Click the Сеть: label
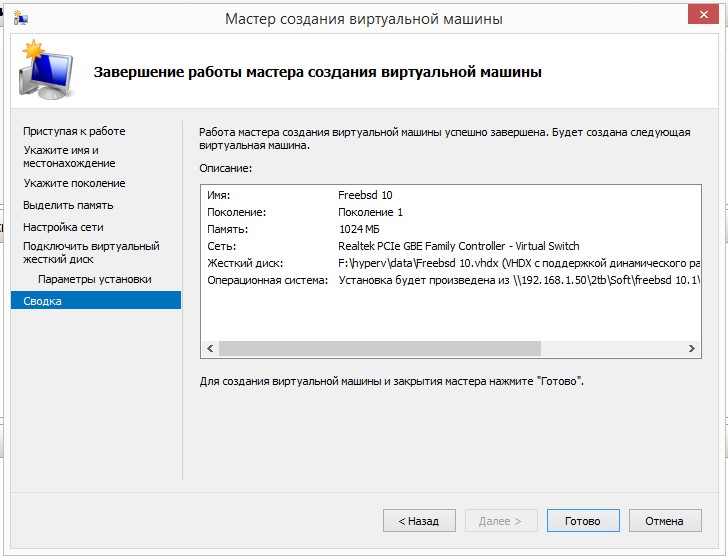The height and width of the screenshot is (557, 728). (221, 246)
